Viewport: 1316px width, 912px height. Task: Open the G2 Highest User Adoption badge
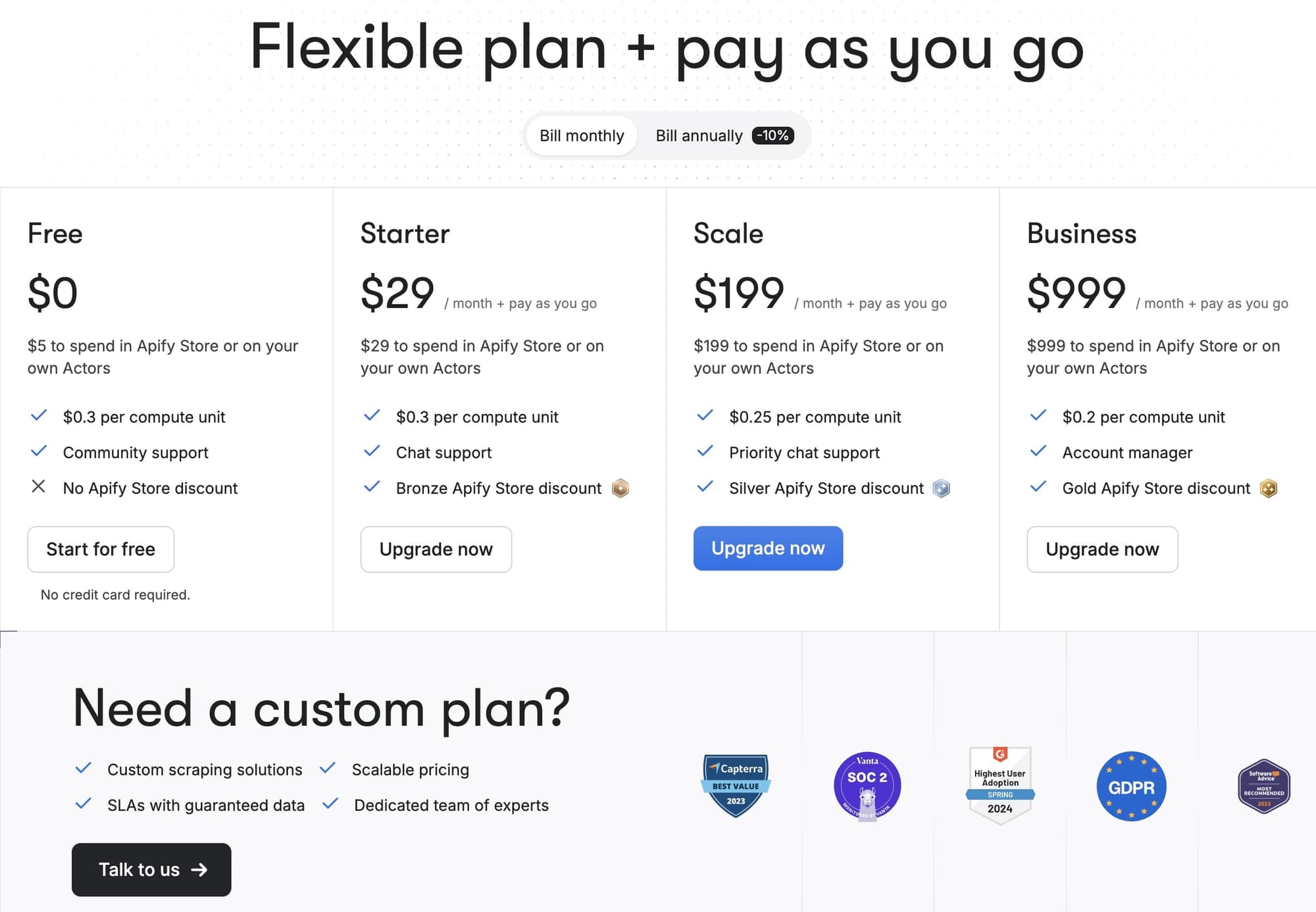(1000, 784)
